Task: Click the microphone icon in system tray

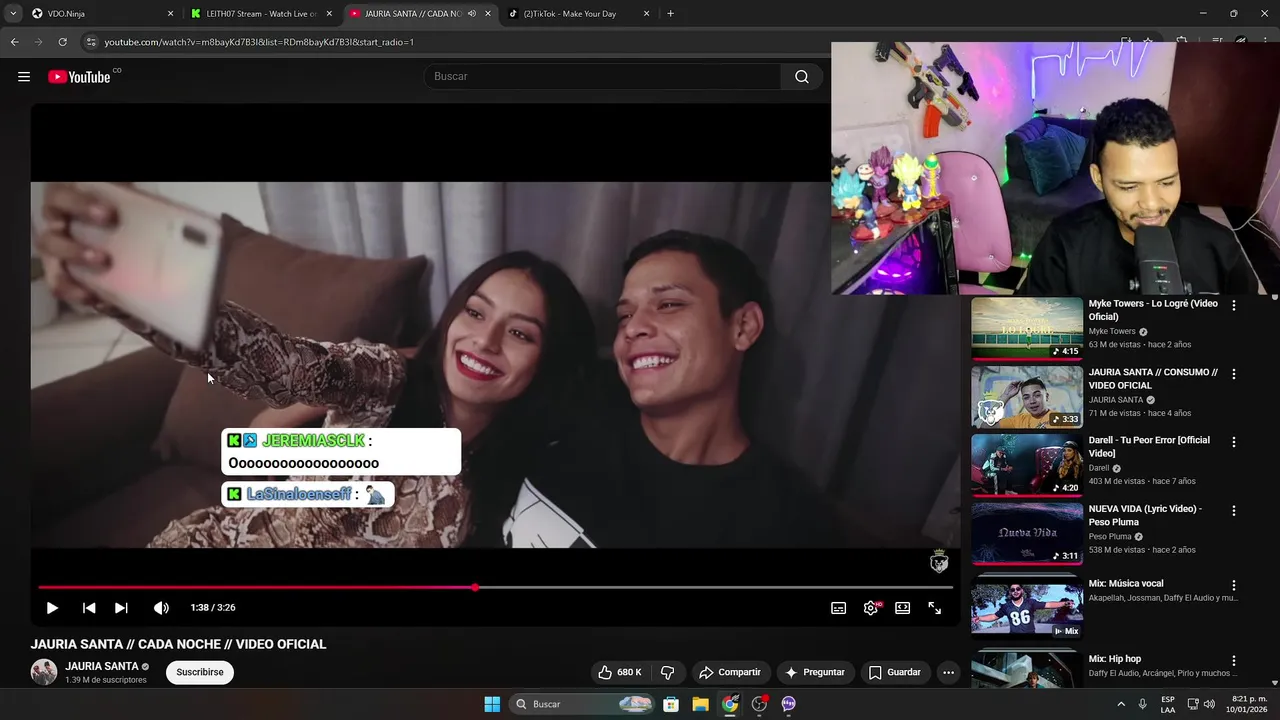Action: 1142,704
